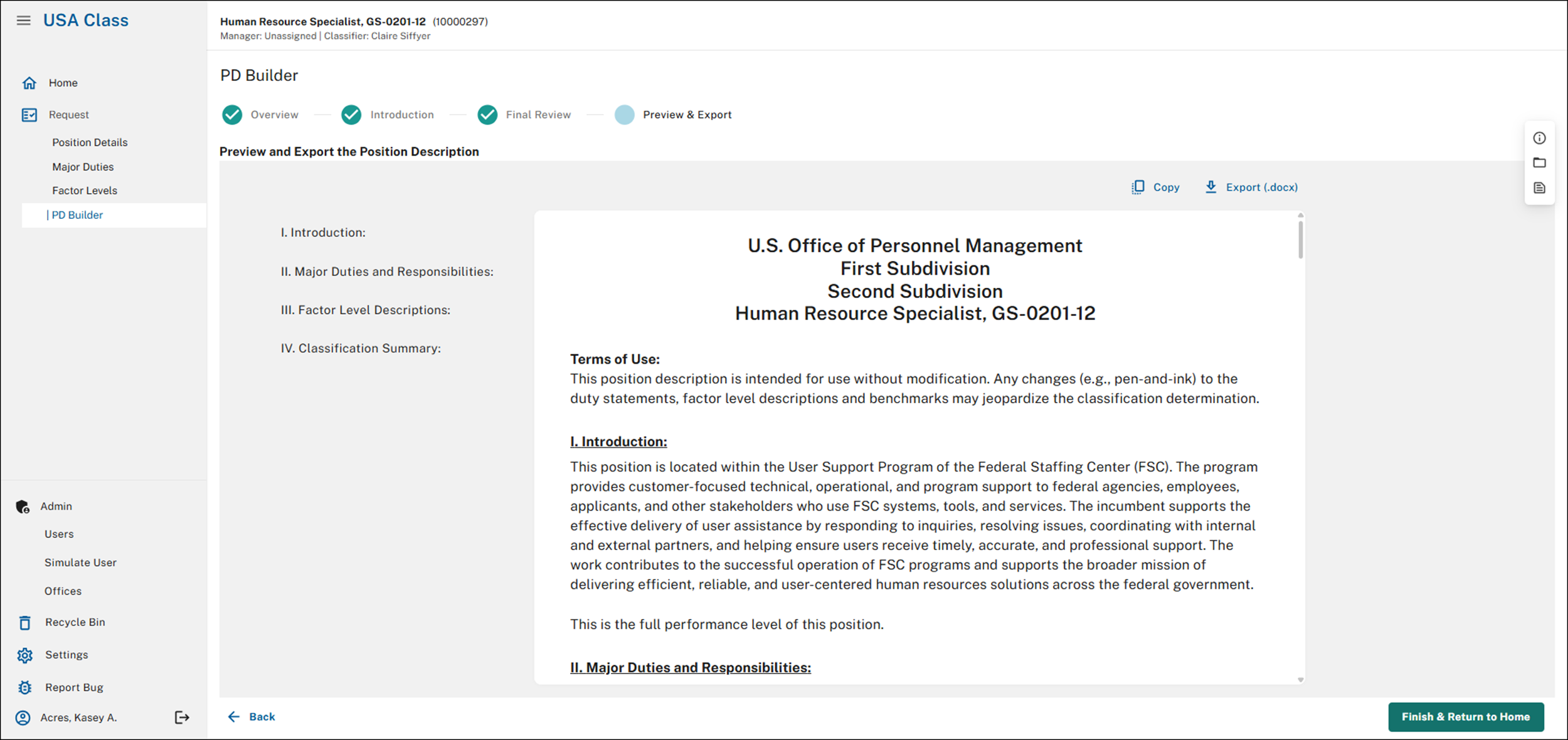Screen dimensions: 1568x740
Task: Open Offices admin page
Action: pyautogui.click(x=63, y=591)
